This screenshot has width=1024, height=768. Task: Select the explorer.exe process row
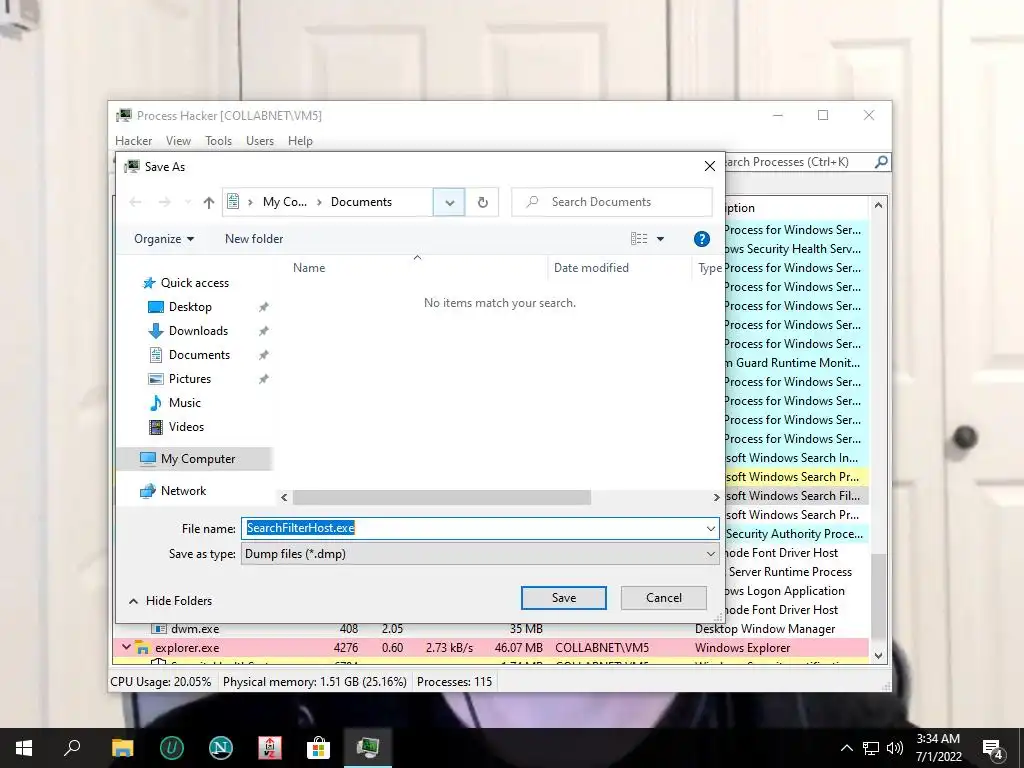pos(490,648)
